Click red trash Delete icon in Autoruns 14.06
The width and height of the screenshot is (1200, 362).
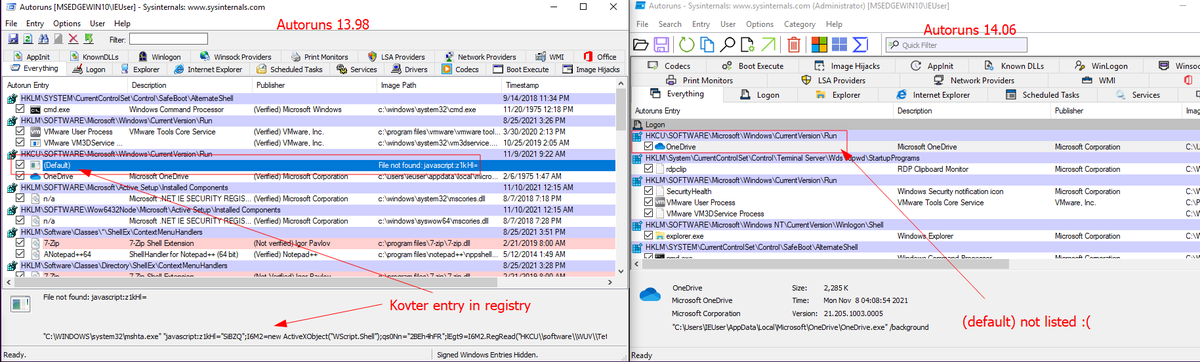click(793, 44)
